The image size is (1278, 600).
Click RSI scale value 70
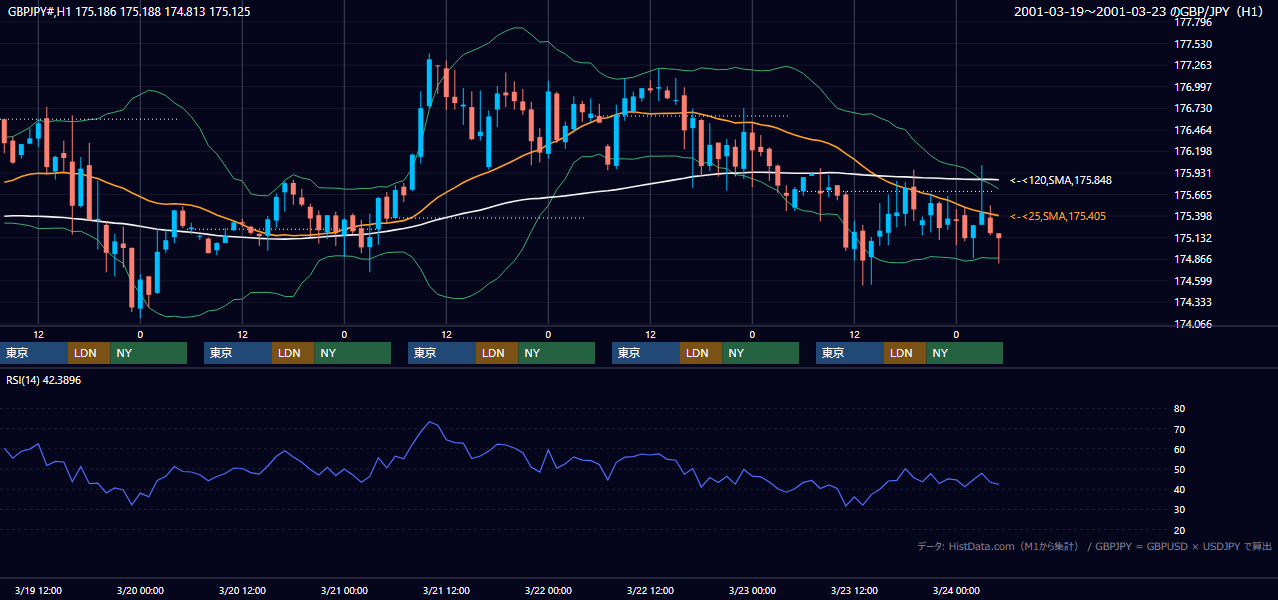[1179, 429]
